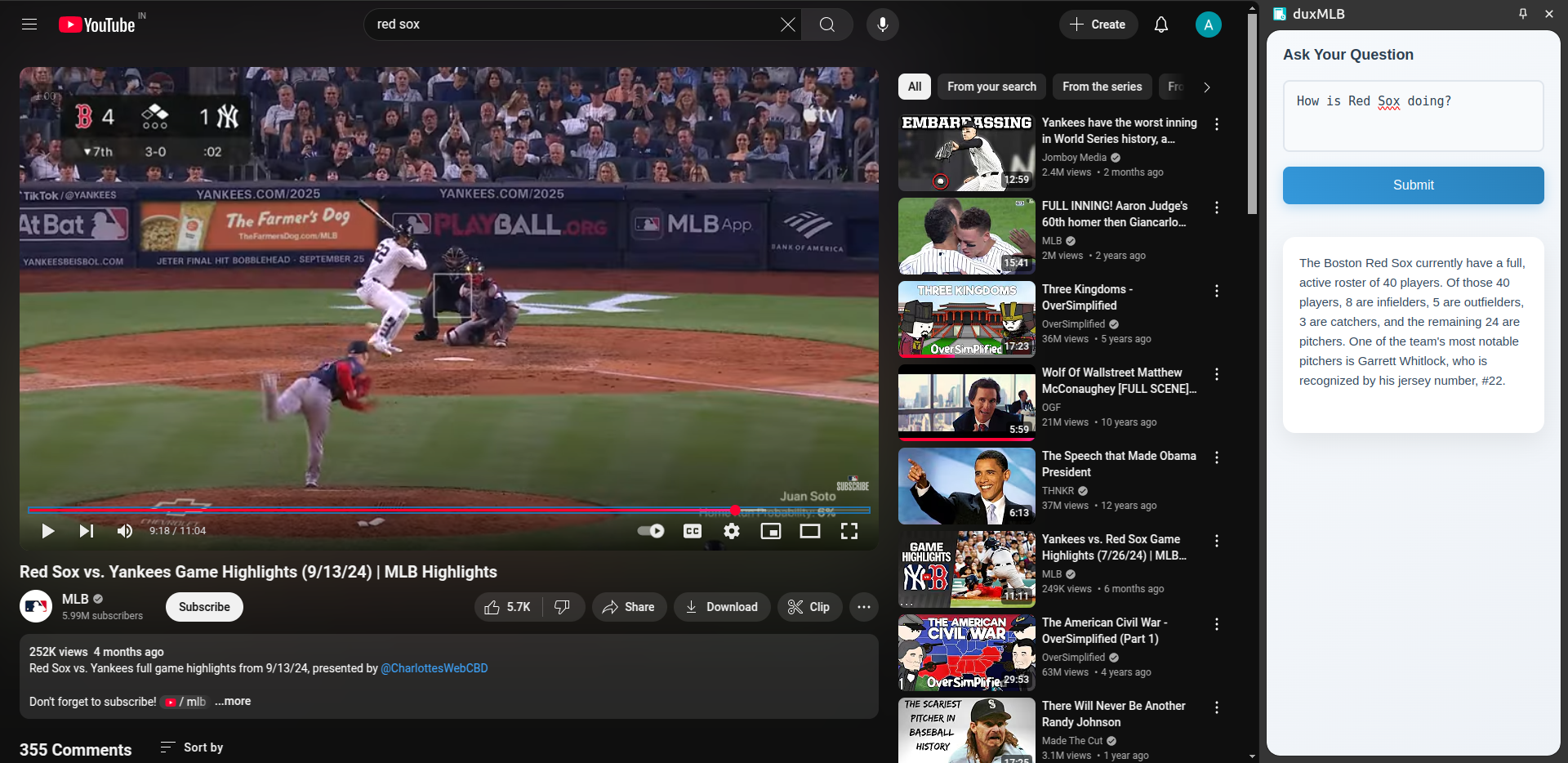Open more actions under the video

tap(864, 607)
